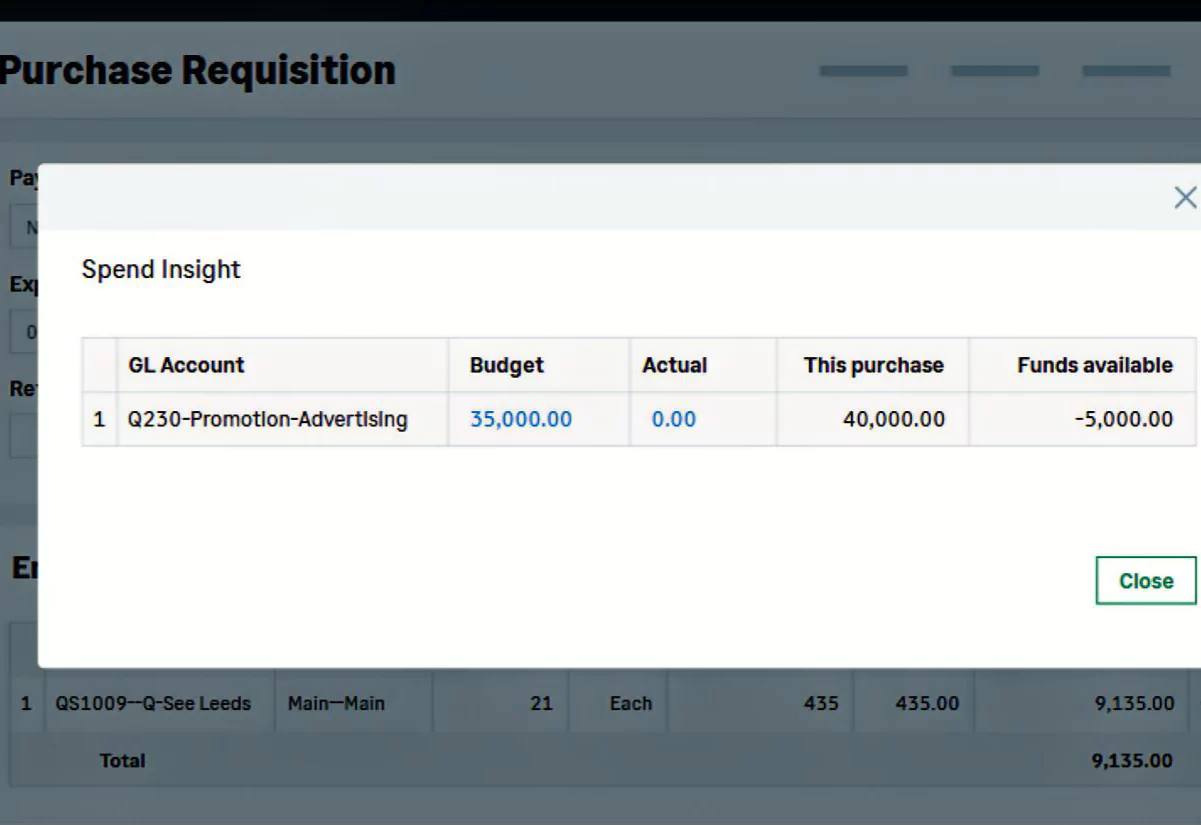This screenshot has width=1201, height=825.
Task: Click the GL Account column header
Action: pyautogui.click(x=186, y=365)
